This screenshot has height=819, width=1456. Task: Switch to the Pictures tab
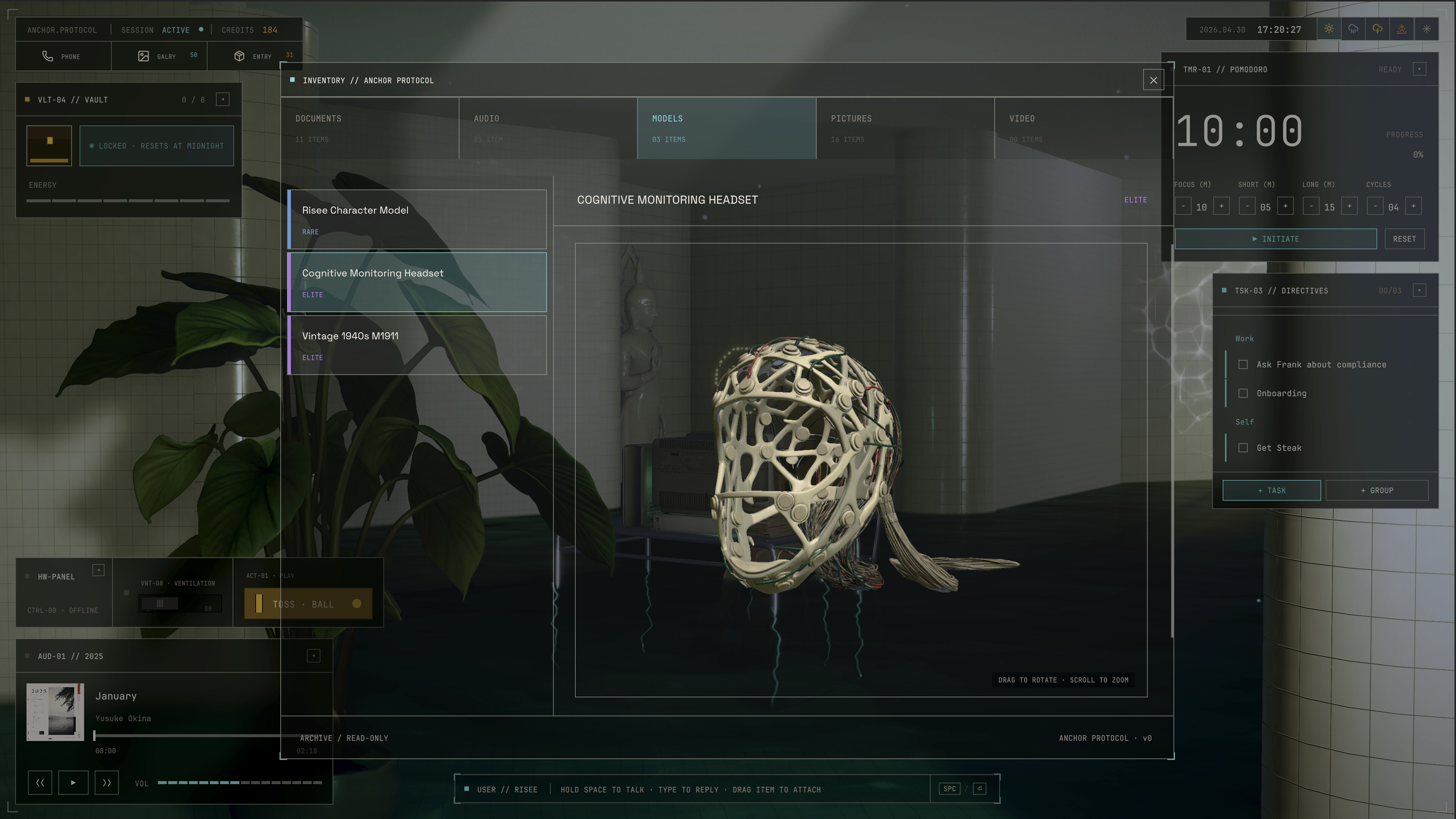(x=906, y=128)
